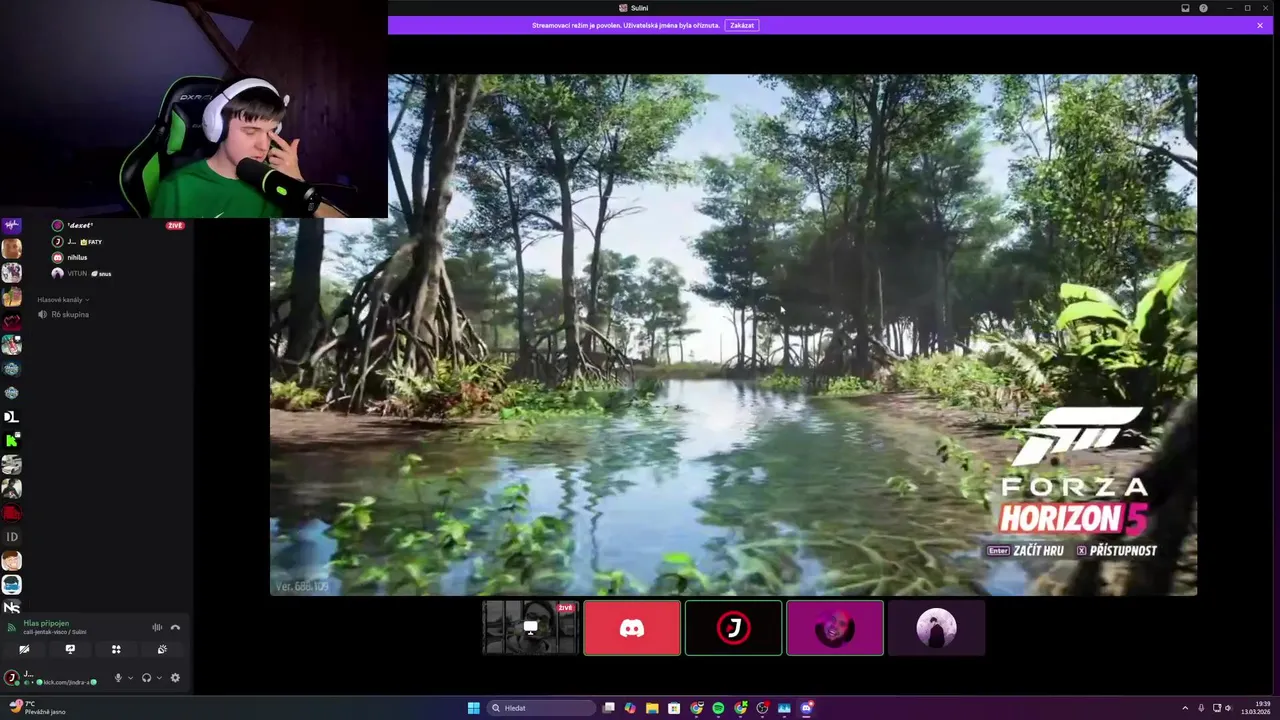Open taskbar clock showing 19:39
This screenshot has height=720, width=1280.
click(1255, 708)
